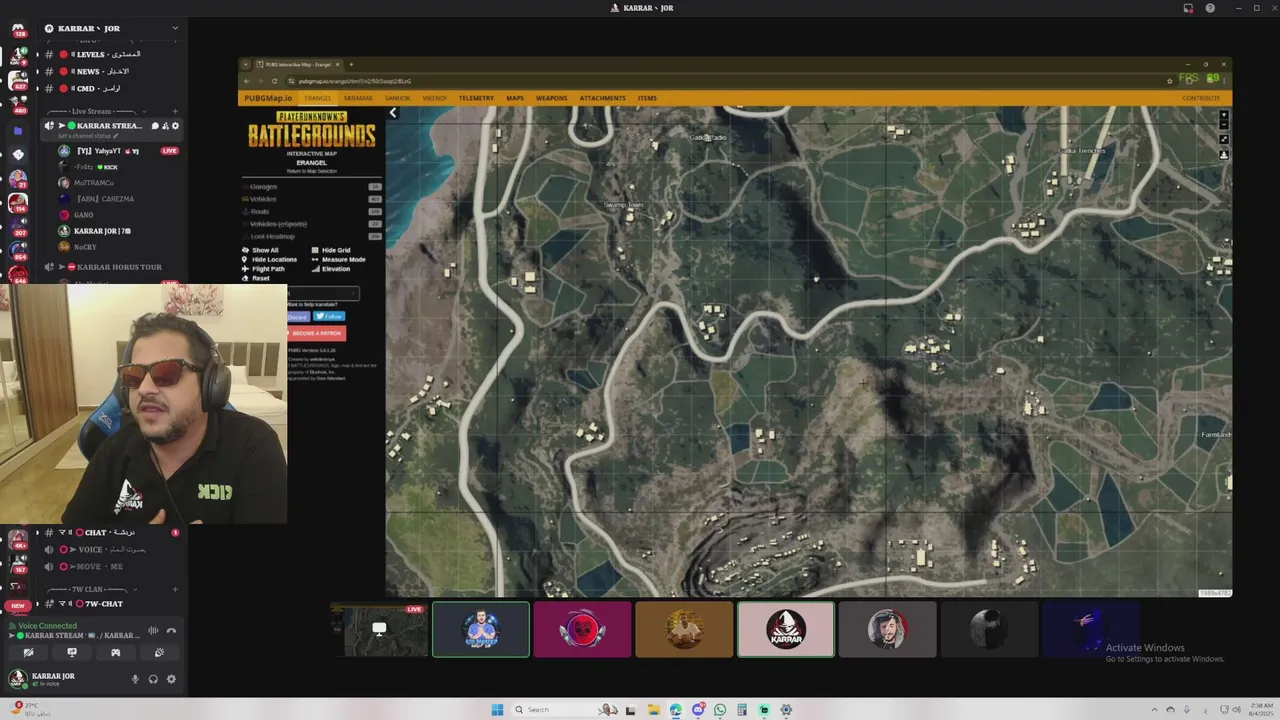This screenshot has width=1280, height=720.
Task: Join the VOICE voice channel
Action: 110,549
